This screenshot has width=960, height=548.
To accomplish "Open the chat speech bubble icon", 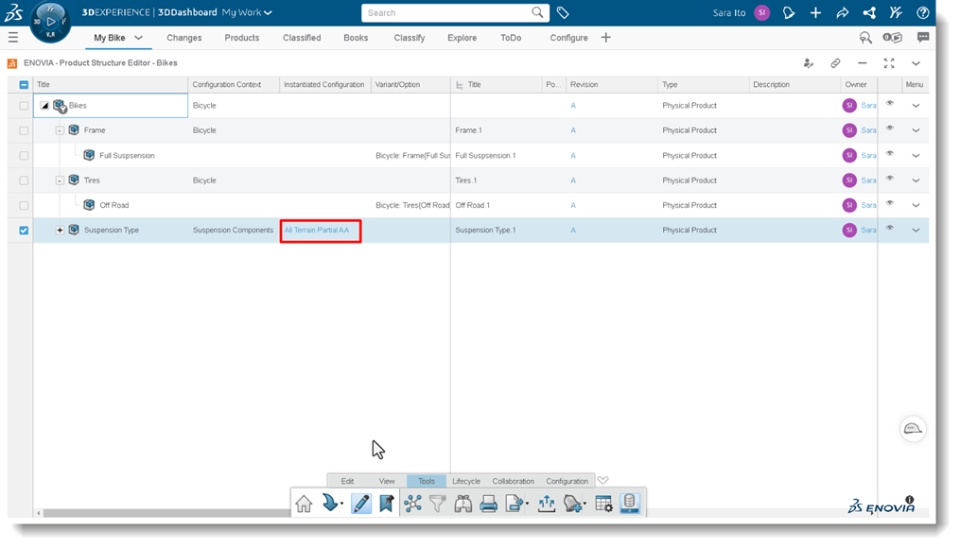I will point(923,37).
